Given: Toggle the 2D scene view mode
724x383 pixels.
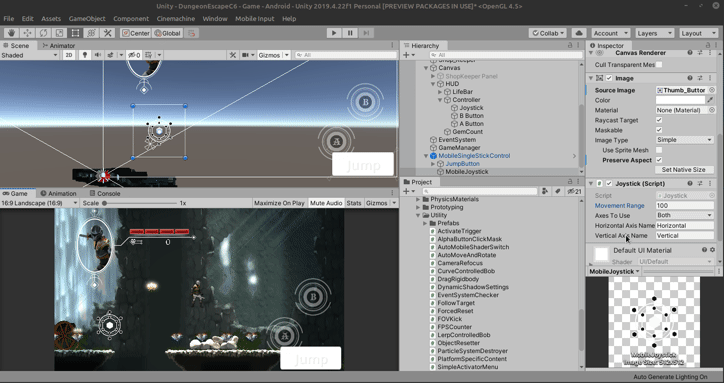Looking at the screenshot, I should tap(69, 55).
